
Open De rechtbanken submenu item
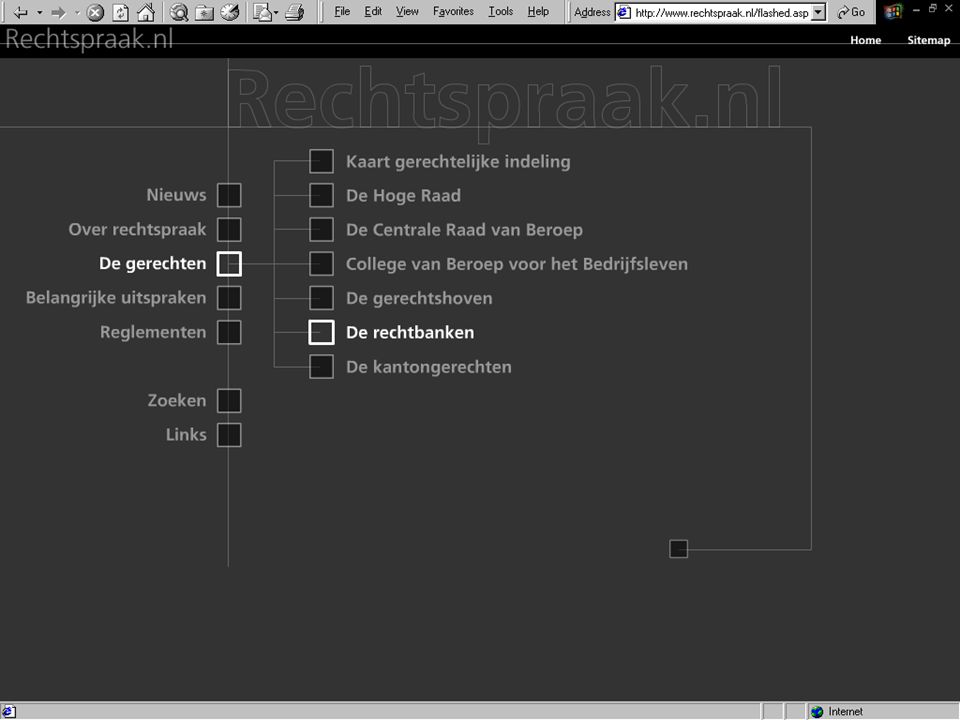[x=410, y=332]
